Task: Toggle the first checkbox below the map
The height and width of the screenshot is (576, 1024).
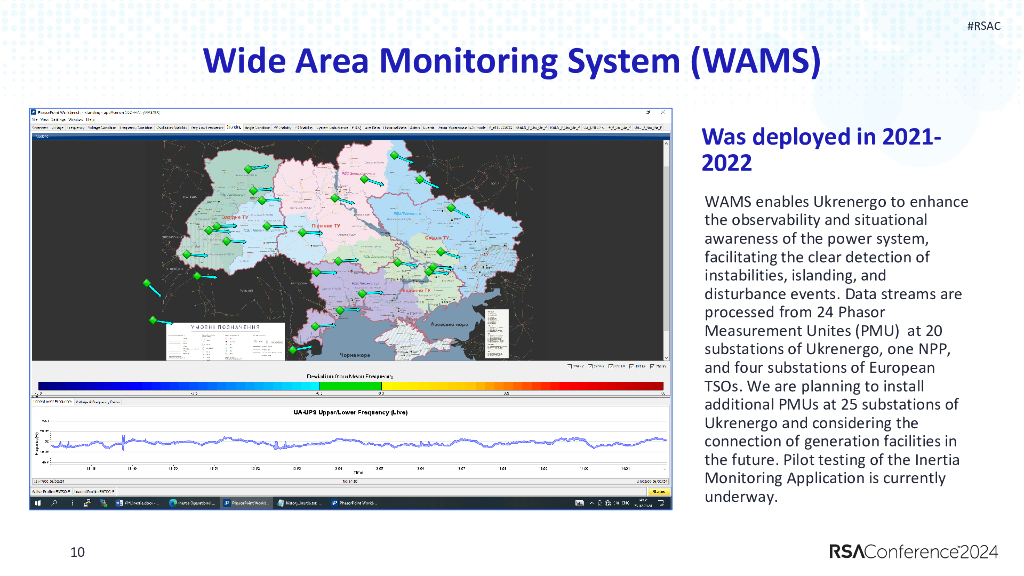Action: [570, 366]
